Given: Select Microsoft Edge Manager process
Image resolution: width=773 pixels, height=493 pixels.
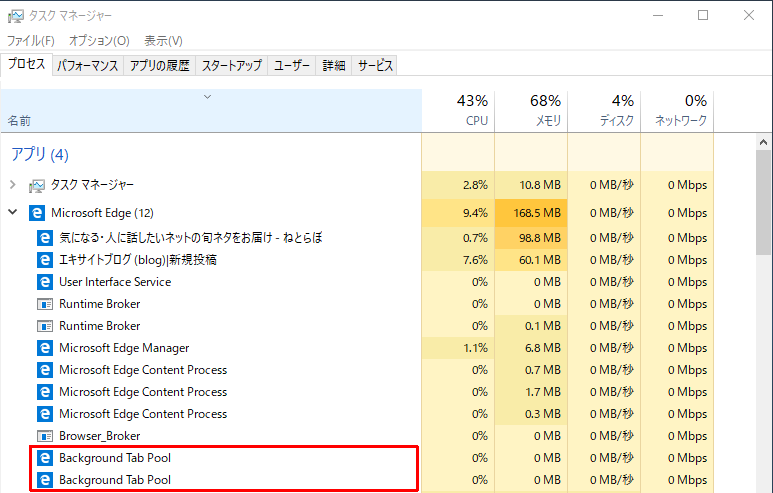Looking at the screenshot, I should pos(357,348).
